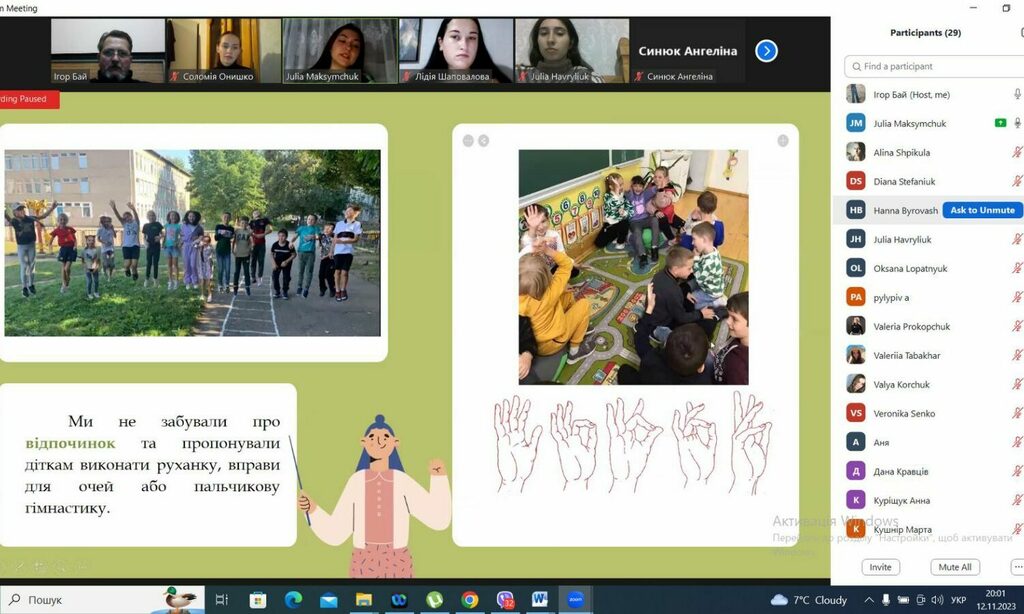Click the Invite button
This screenshot has width=1024, height=614.
click(880, 567)
